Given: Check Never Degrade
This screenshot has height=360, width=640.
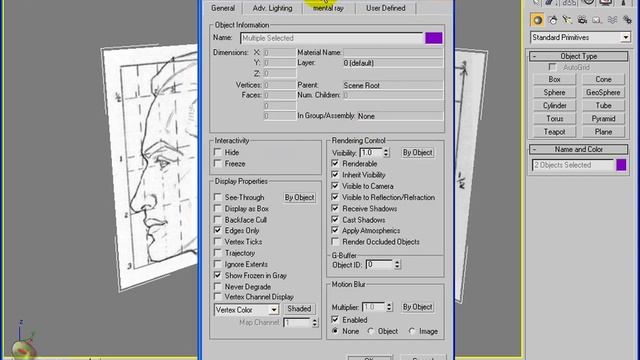Looking at the screenshot, I should (x=218, y=287).
